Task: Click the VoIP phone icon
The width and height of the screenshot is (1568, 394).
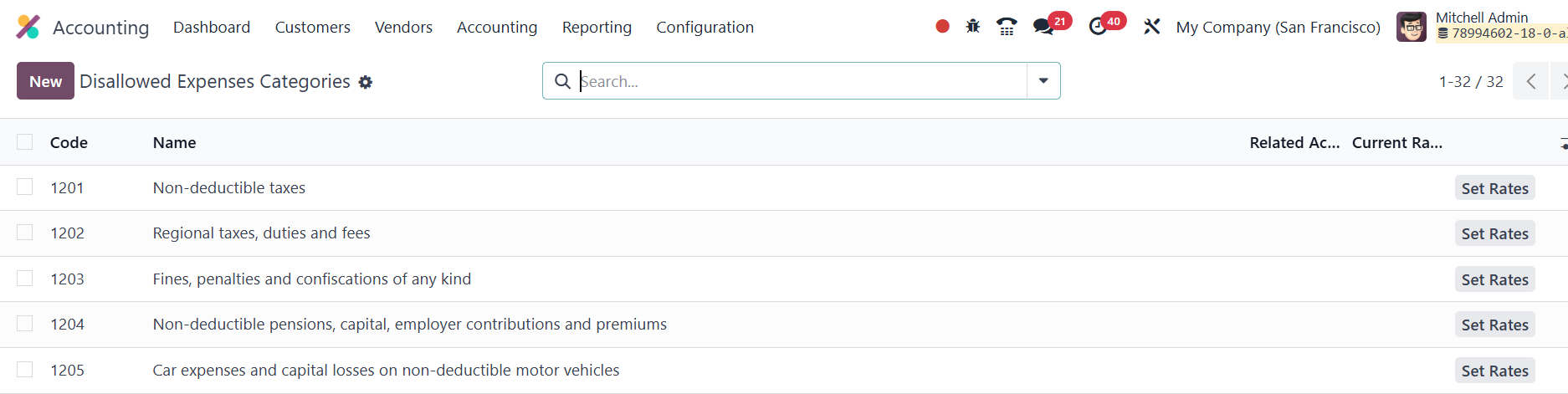Action: click(1007, 27)
